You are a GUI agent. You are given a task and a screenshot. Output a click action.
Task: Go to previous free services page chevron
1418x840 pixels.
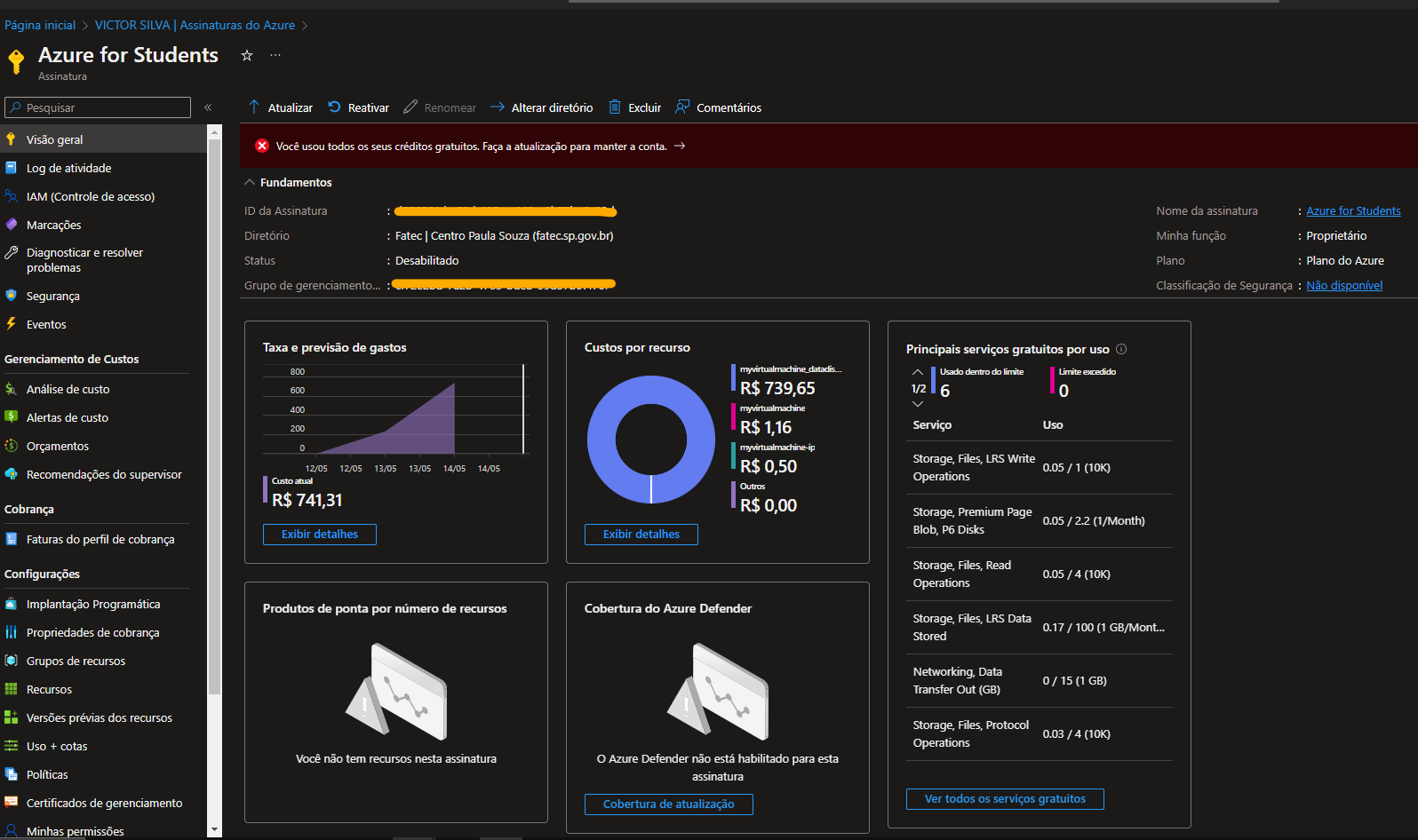[918, 373]
